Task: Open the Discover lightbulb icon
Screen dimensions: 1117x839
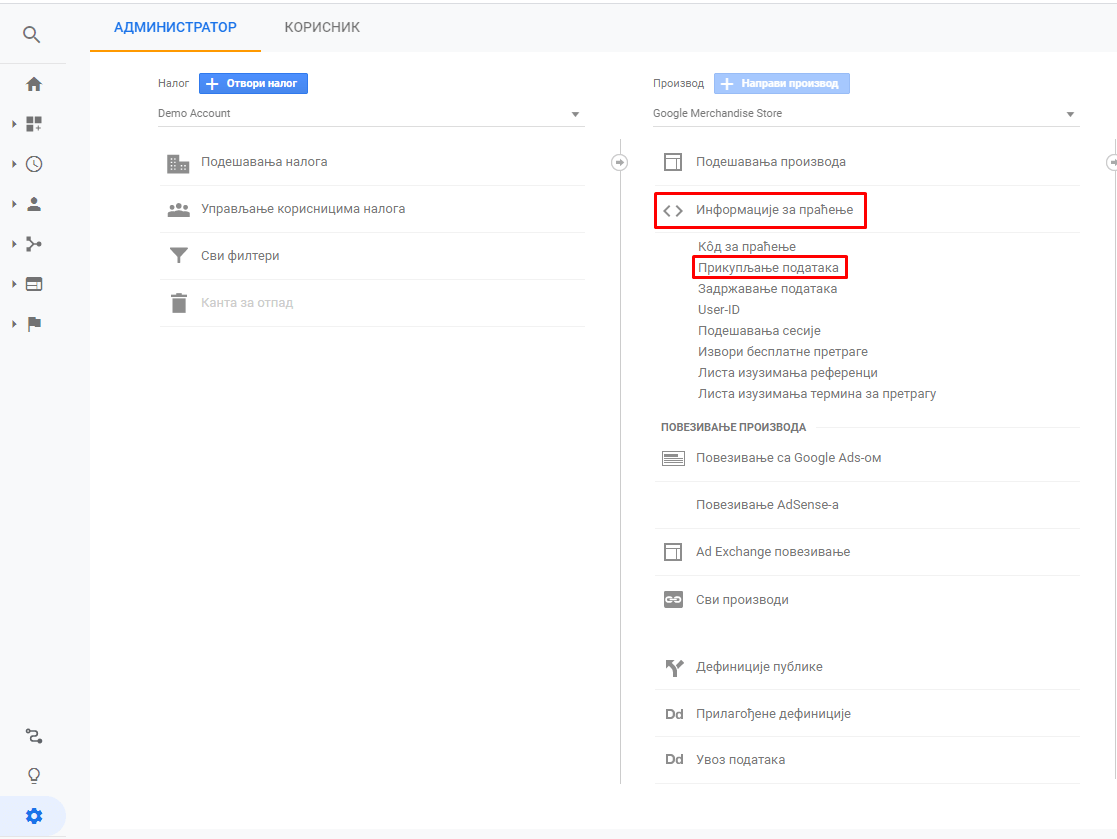Action: (x=33, y=776)
